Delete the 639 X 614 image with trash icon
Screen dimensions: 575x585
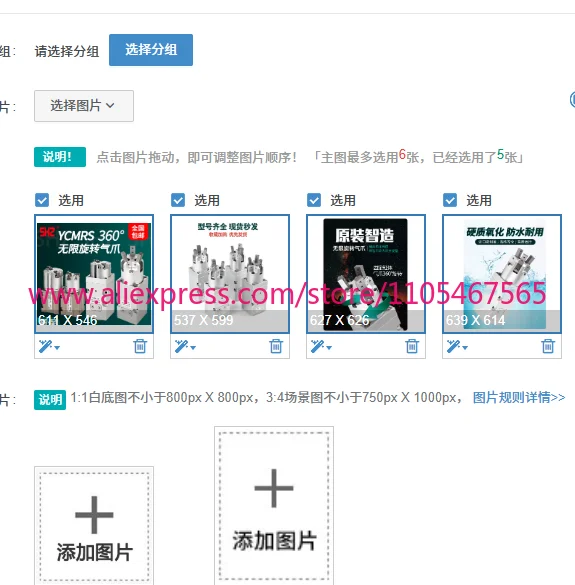point(548,346)
